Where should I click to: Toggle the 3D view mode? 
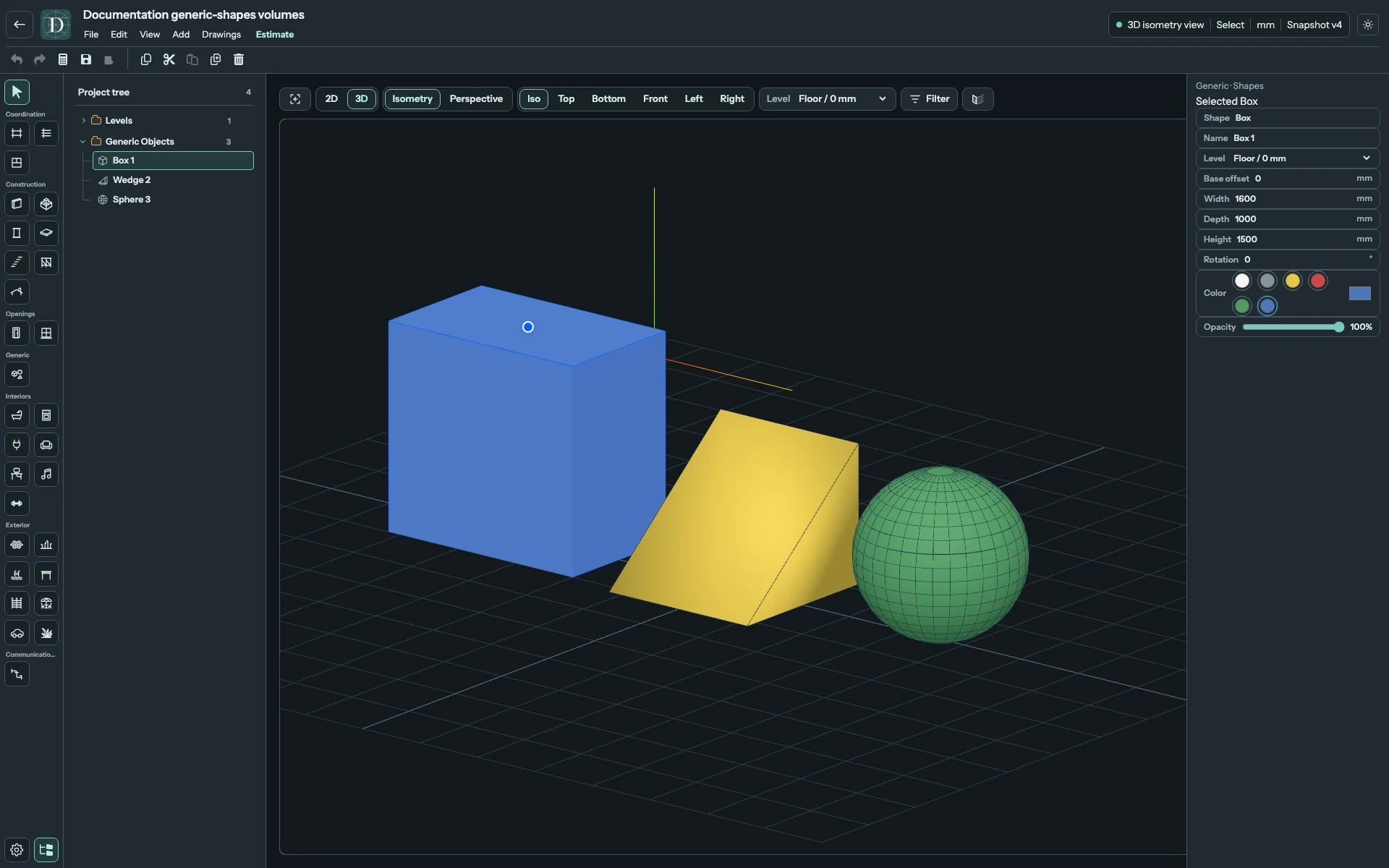(x=362, y=99)
